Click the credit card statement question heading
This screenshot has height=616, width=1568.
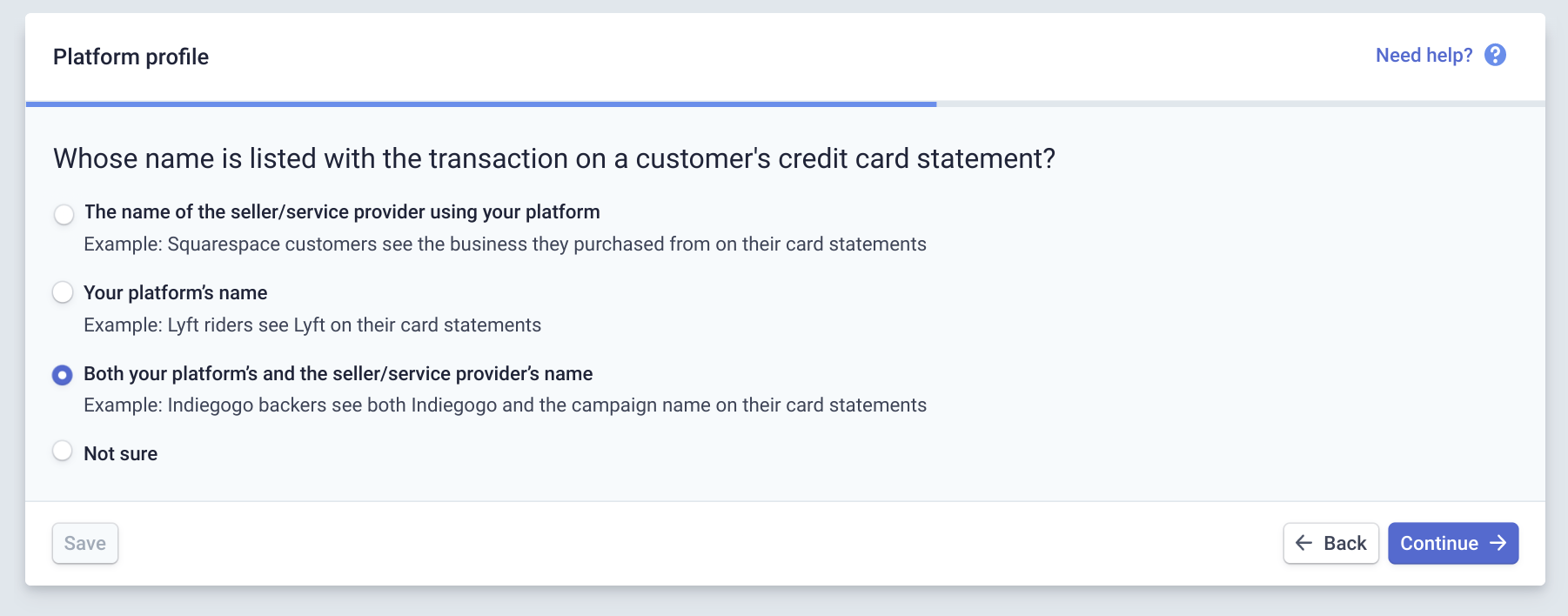point(554,158)
